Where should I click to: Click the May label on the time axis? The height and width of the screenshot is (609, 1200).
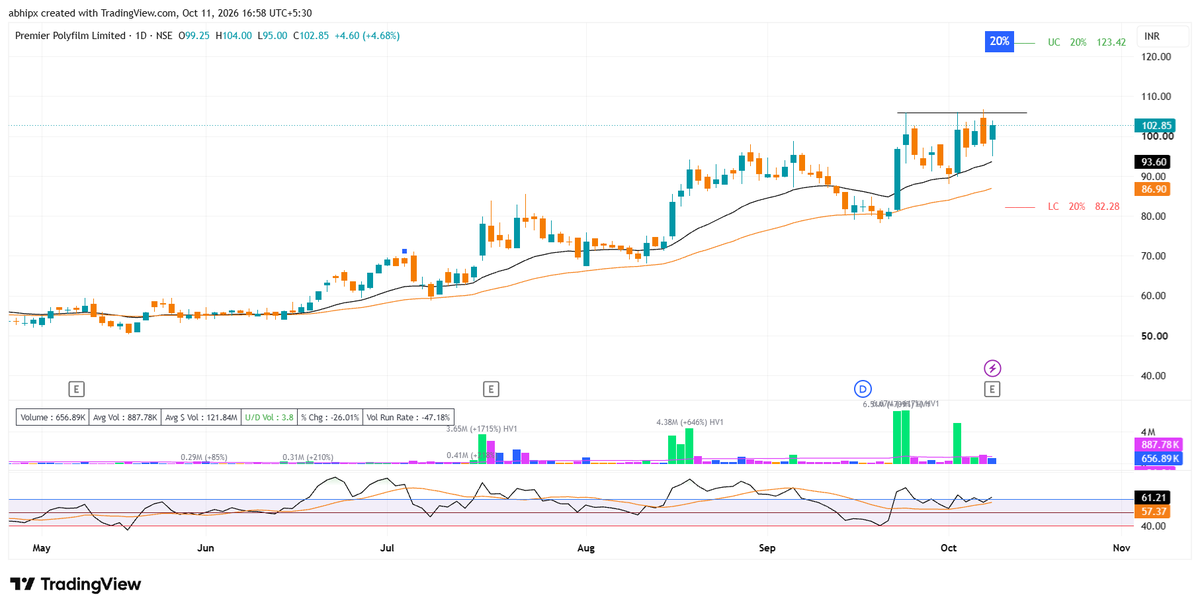click(41, 549)
